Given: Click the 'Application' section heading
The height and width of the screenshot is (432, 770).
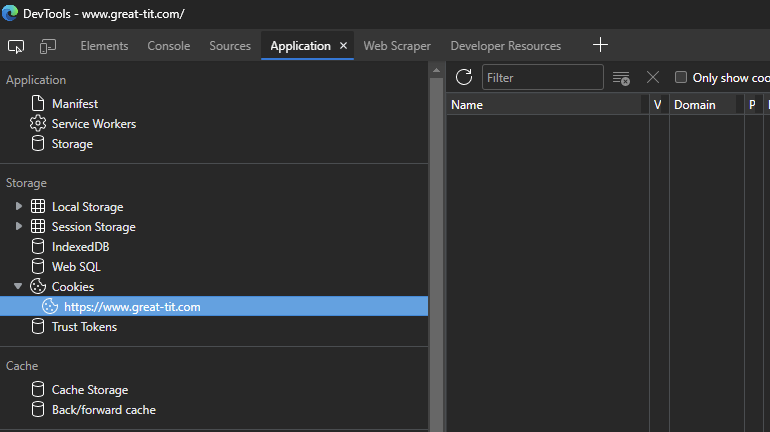Looking at the screenshot, I should tap(36, 80).
